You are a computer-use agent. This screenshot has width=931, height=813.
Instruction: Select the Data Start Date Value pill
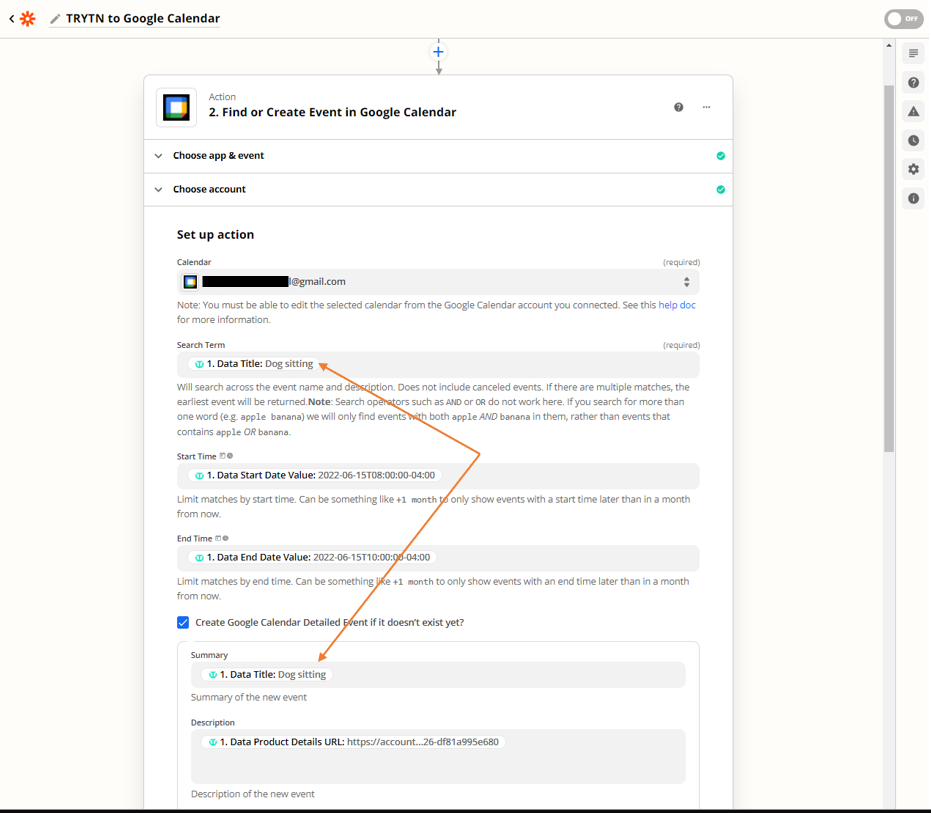pyautogui.click(x=315, y=475)
